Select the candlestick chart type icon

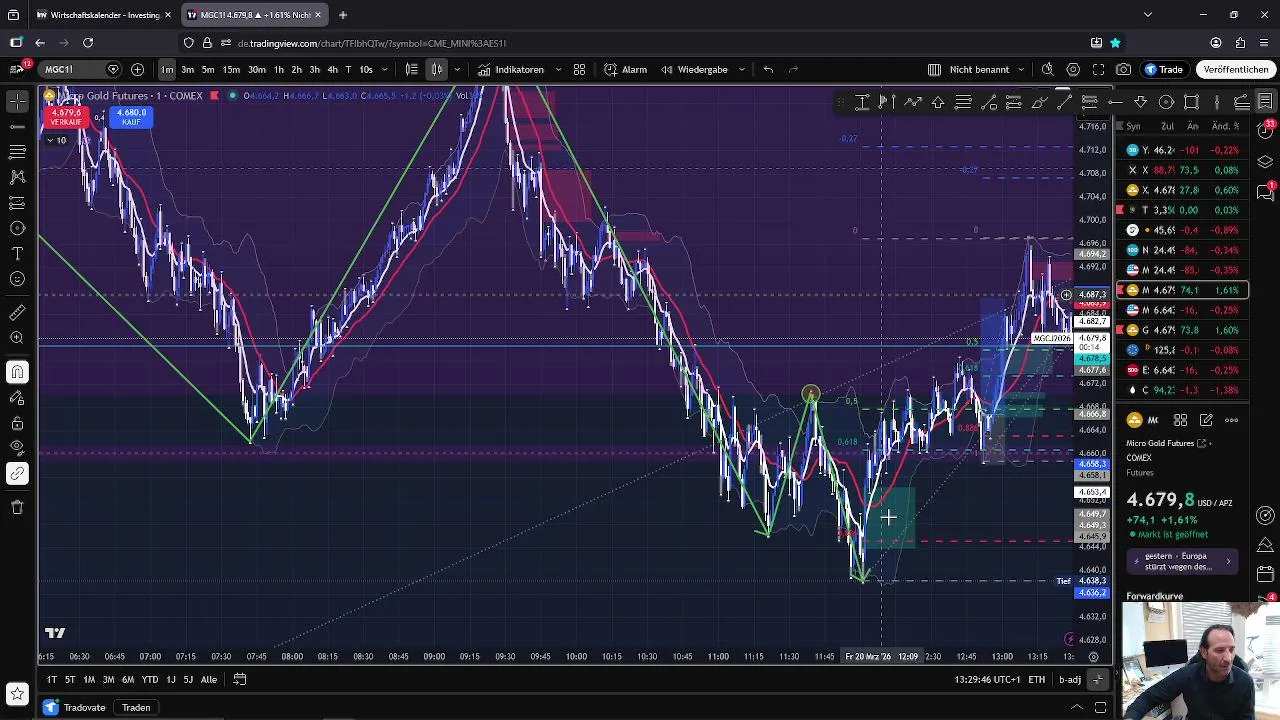(437, 69)
